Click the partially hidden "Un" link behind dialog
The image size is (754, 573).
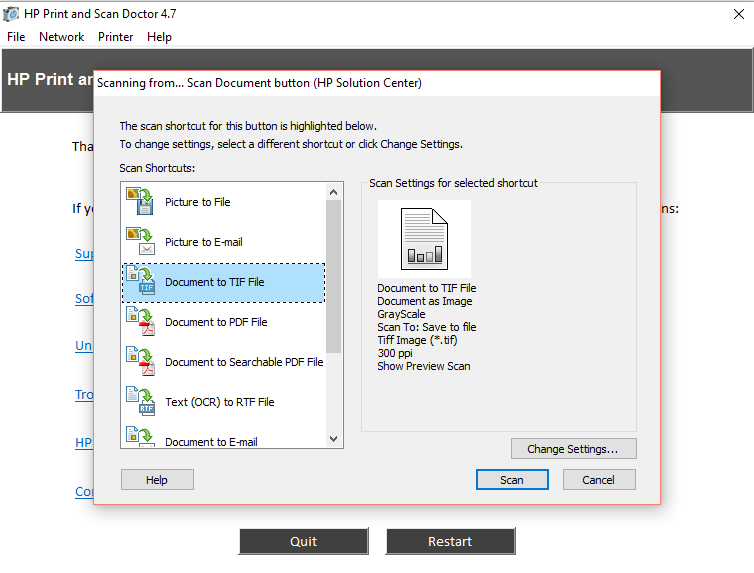tap(84, 346)
